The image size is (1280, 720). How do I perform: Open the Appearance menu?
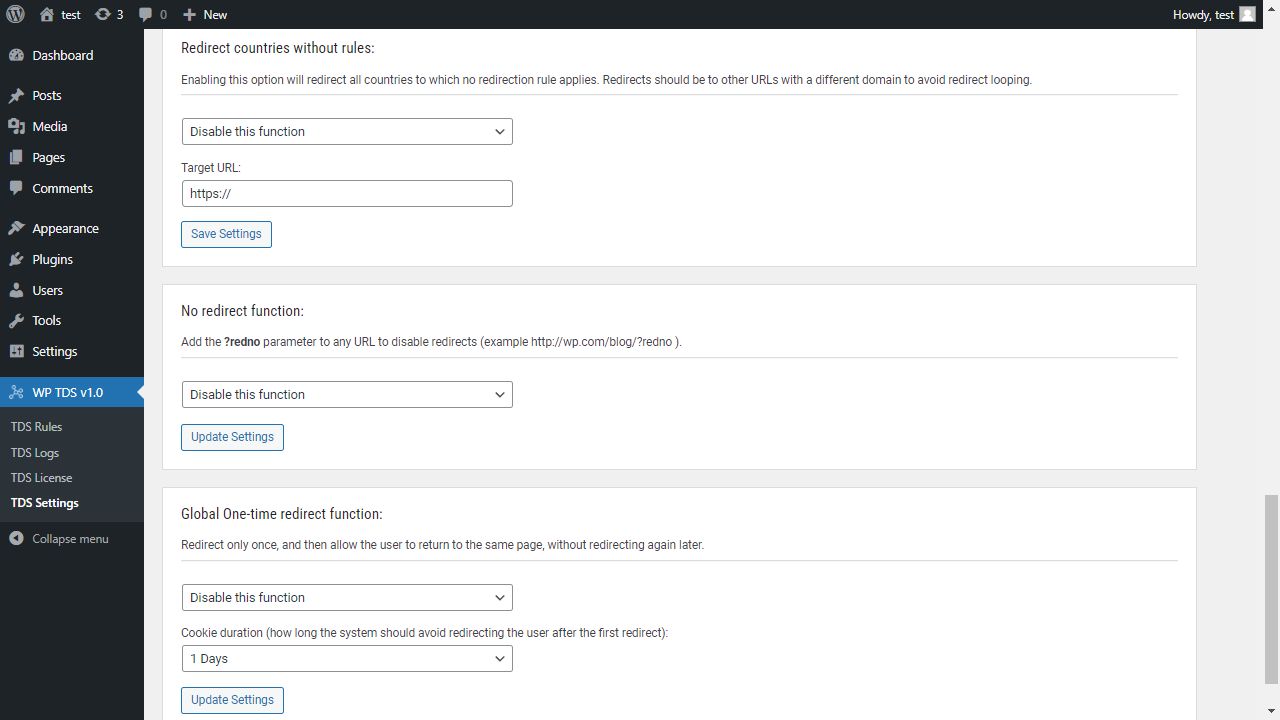coord(65,228)
